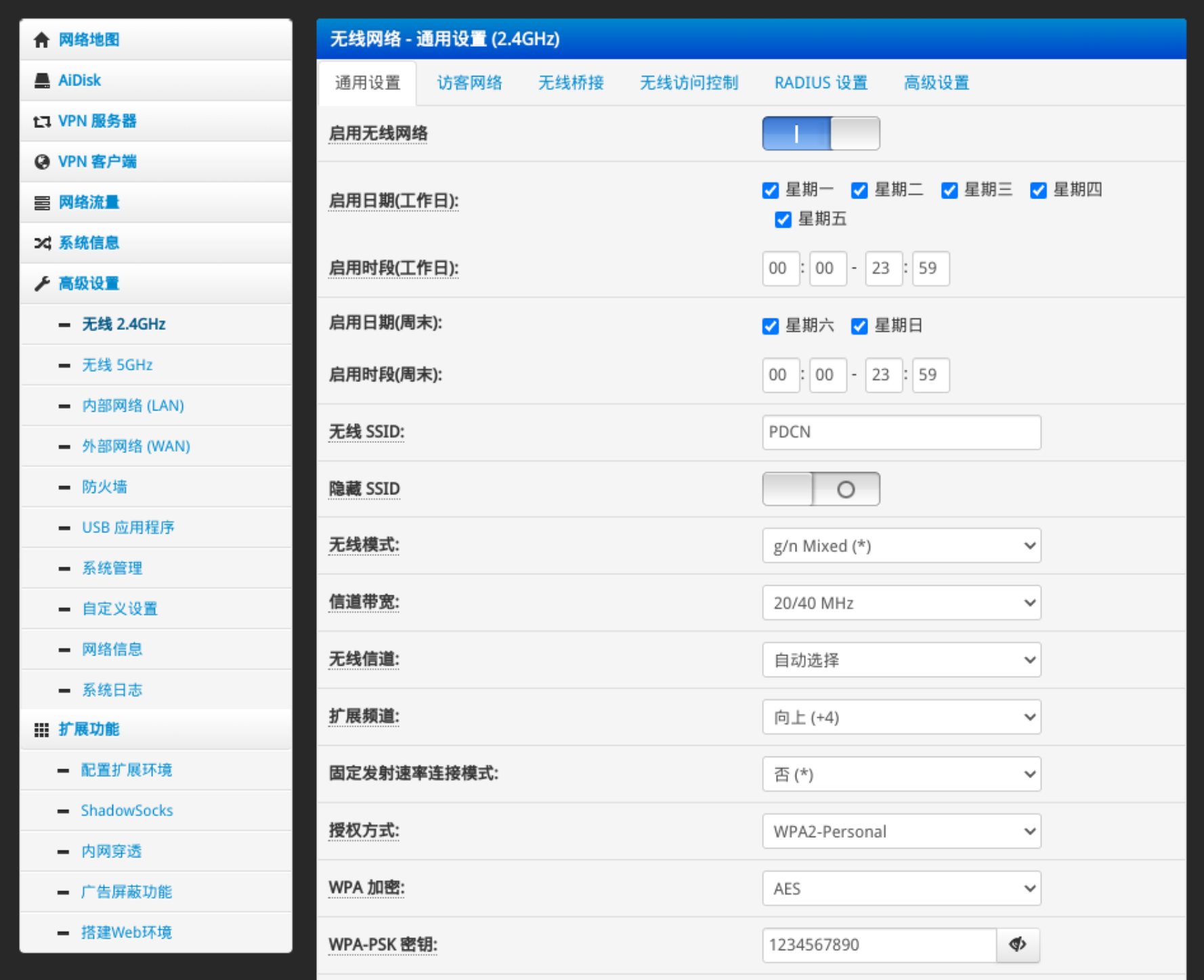1204x980 pixels.
Task: Open the 无线 5GHz settings link
Action: coord(117,365)
